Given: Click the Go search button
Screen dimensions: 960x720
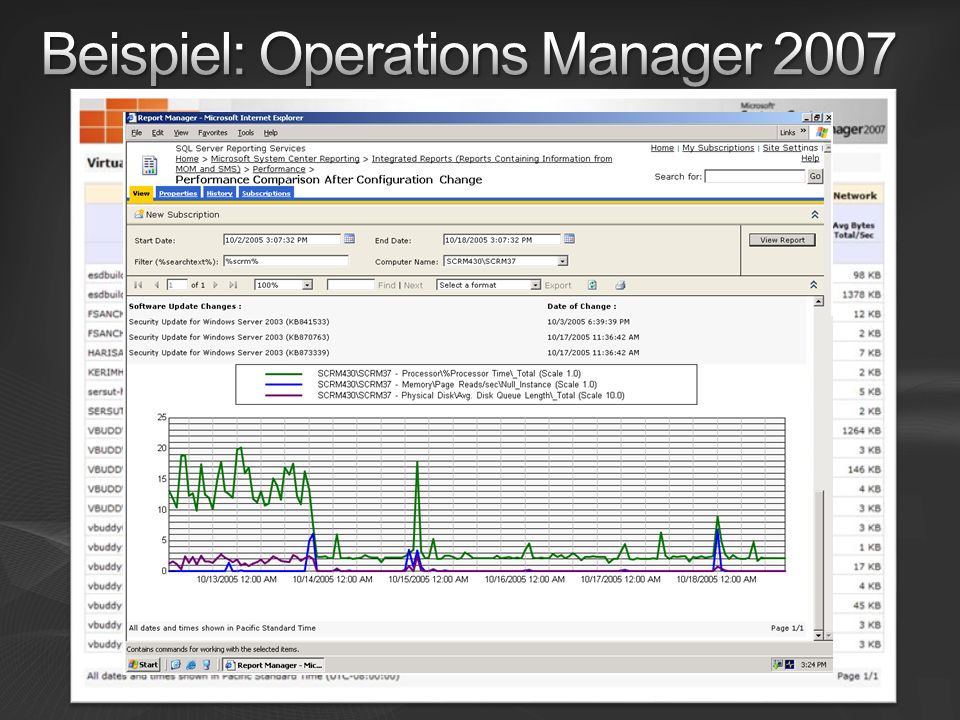Looking at the screenshot, I should point(815,176).
